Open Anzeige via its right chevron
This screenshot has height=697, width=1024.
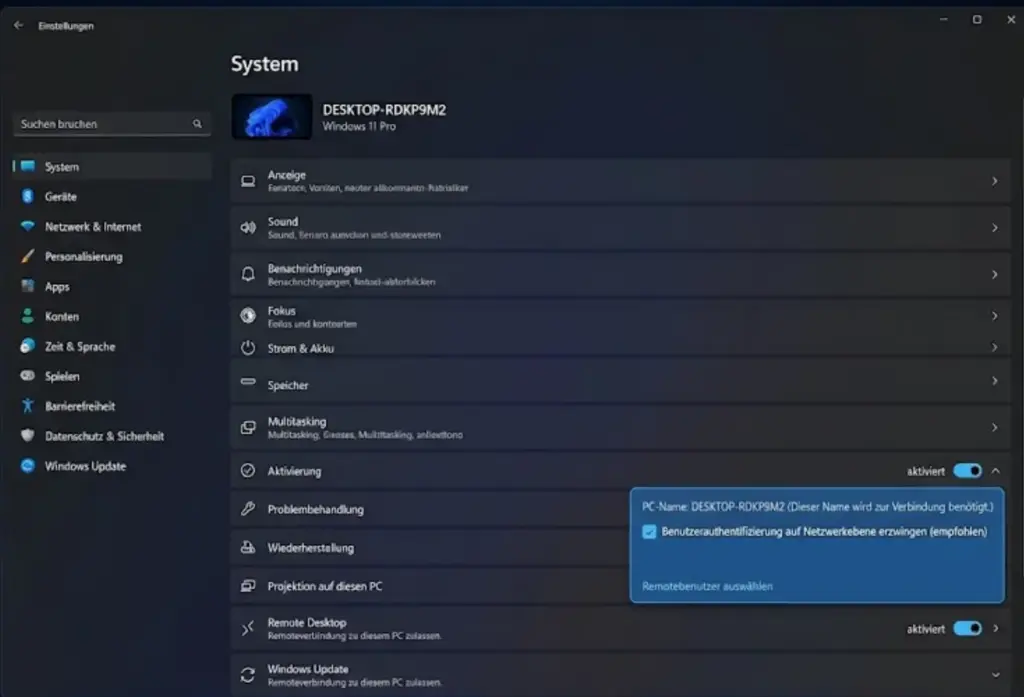[x=995, y=181]
